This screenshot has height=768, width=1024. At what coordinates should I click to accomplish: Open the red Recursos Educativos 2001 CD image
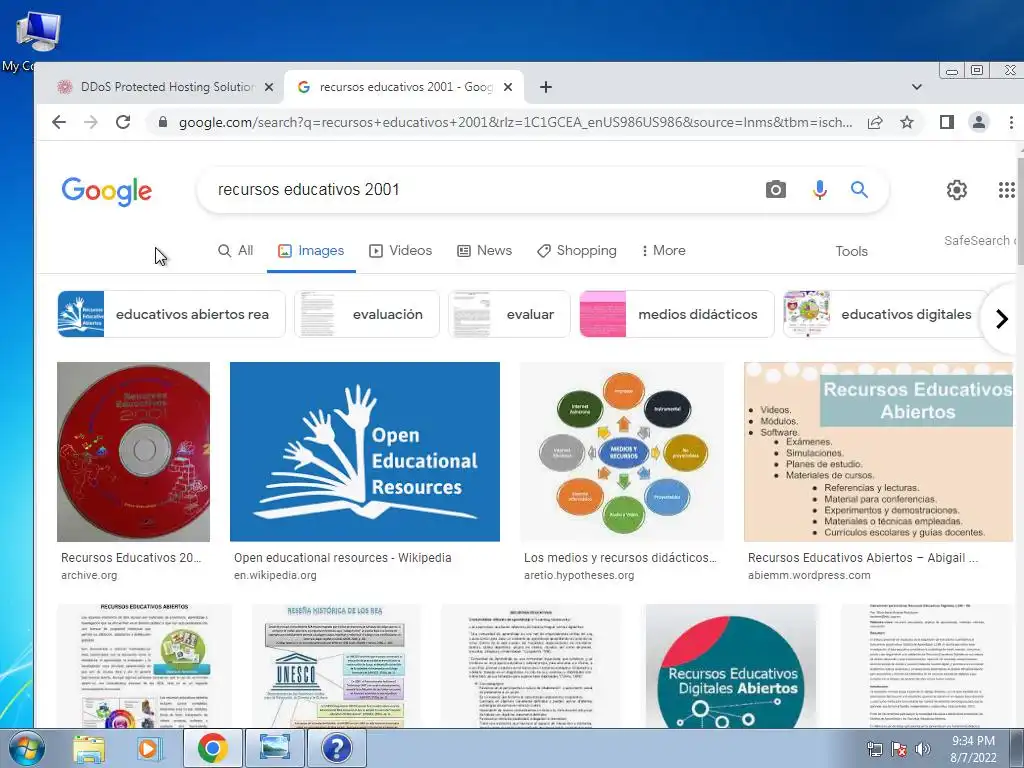point(133,452)
